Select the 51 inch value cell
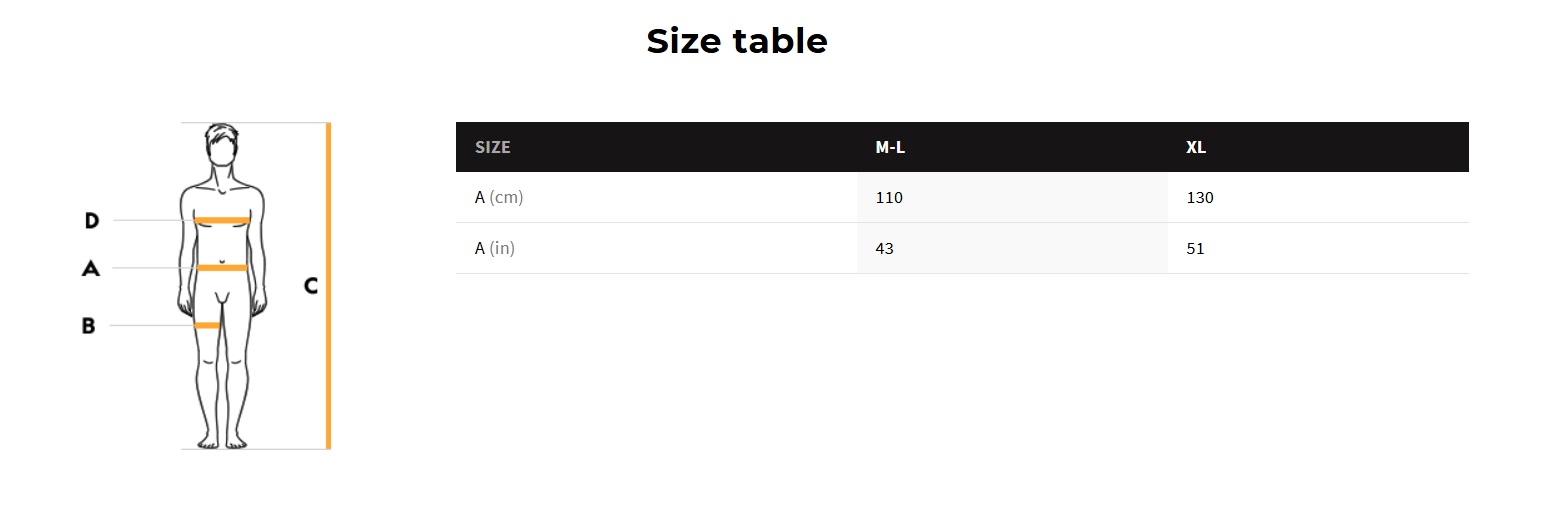The height and width of the screenshot is (515, 1541). pos(1195,248)
